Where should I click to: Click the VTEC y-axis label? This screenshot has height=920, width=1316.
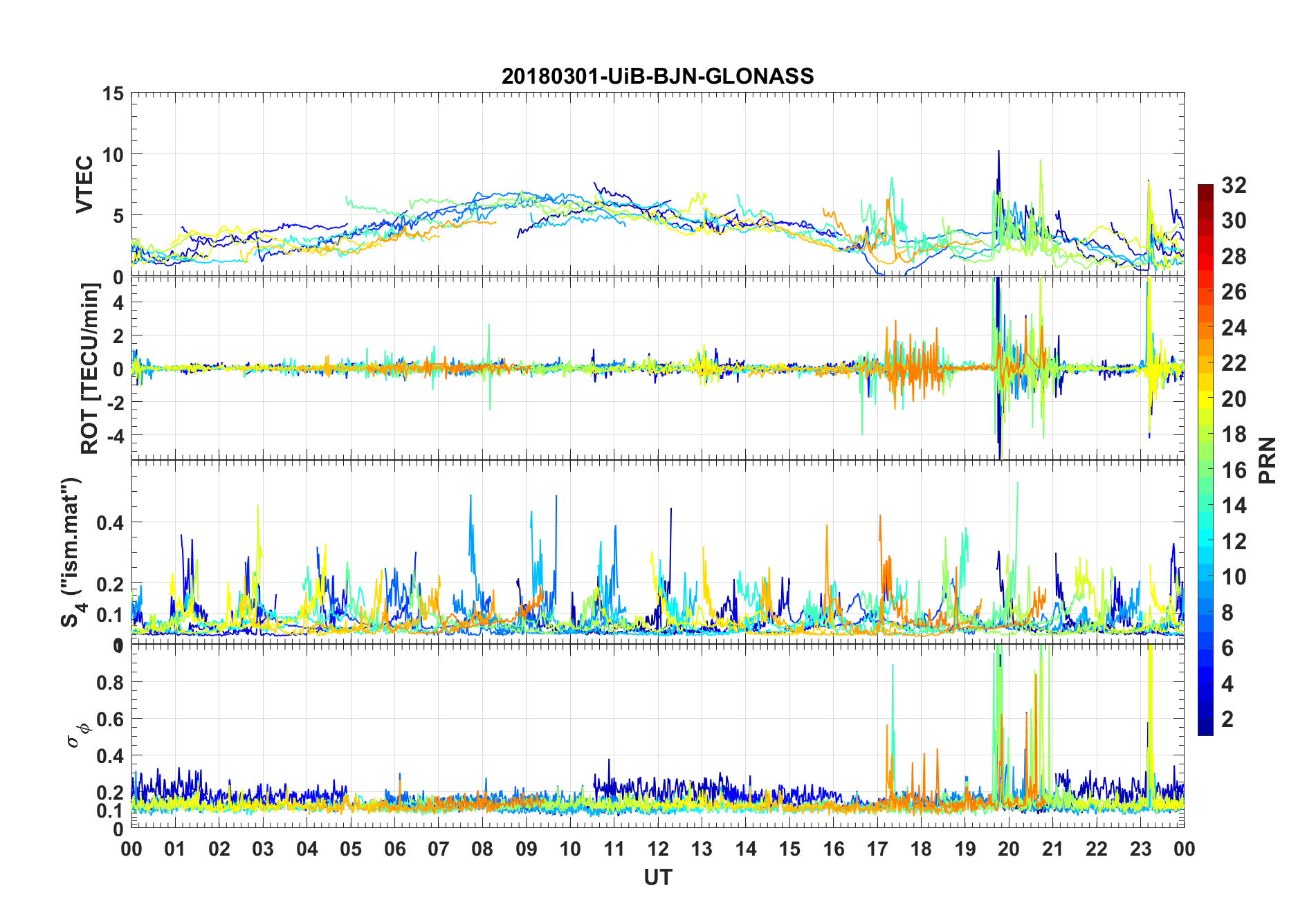tap(84, 185)
